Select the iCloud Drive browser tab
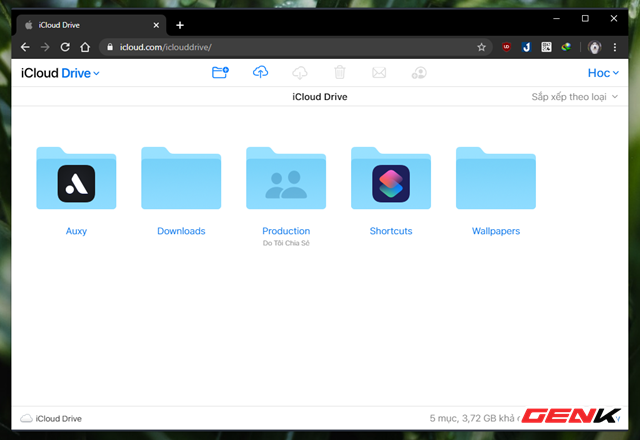This screenshot has width=640, height=440. pyautogui.click(x=91, y=25)
